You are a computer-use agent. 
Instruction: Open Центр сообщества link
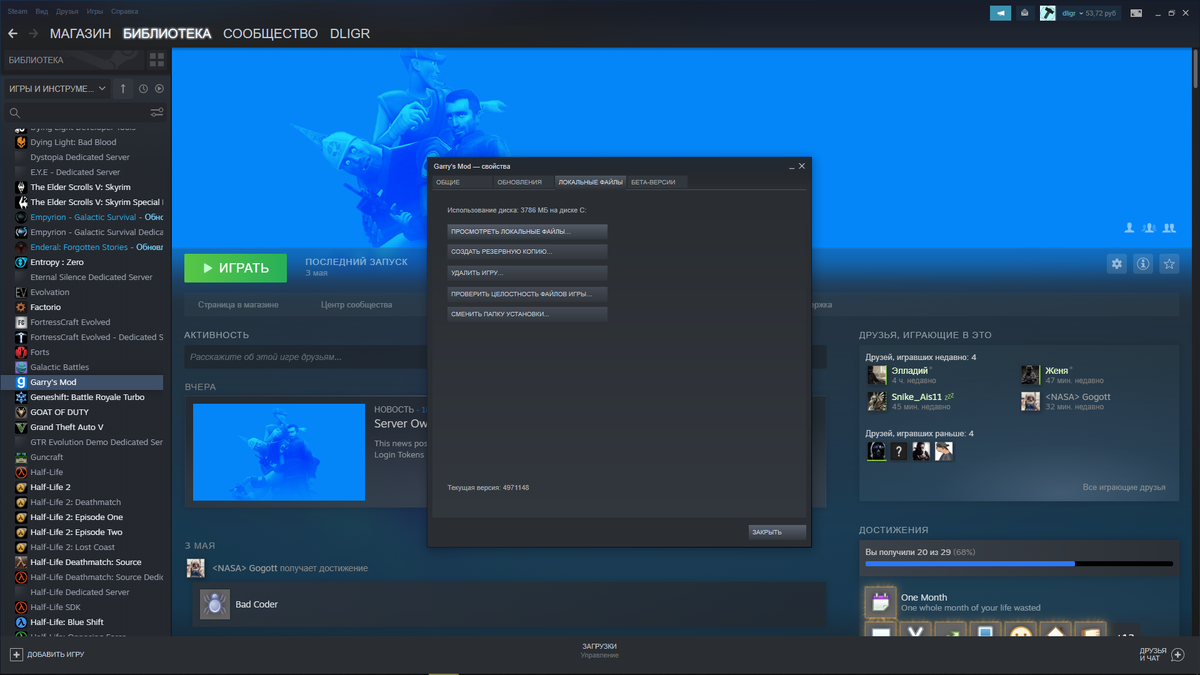point(356,305)
